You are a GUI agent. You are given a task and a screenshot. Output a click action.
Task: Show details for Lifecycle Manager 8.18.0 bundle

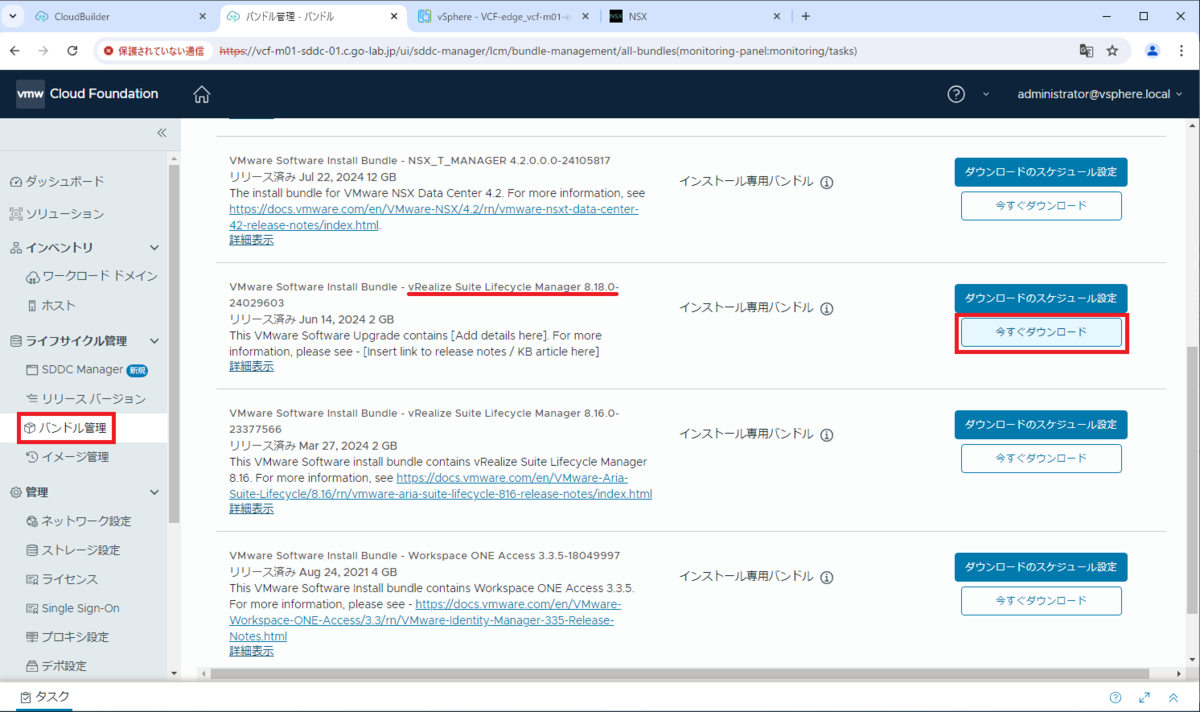(x=251, y=367)
